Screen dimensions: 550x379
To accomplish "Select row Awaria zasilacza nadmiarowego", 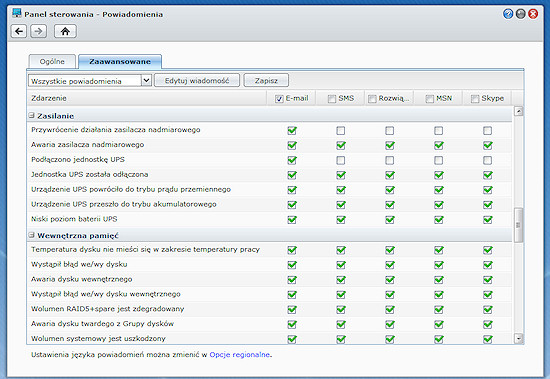I will [x=269, y=145].
